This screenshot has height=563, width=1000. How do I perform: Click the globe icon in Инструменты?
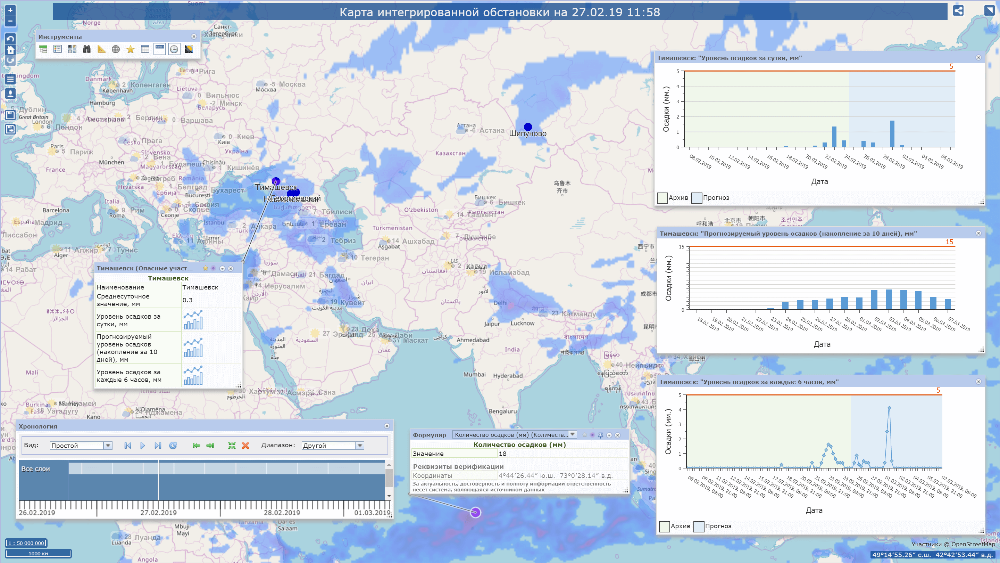116,49
